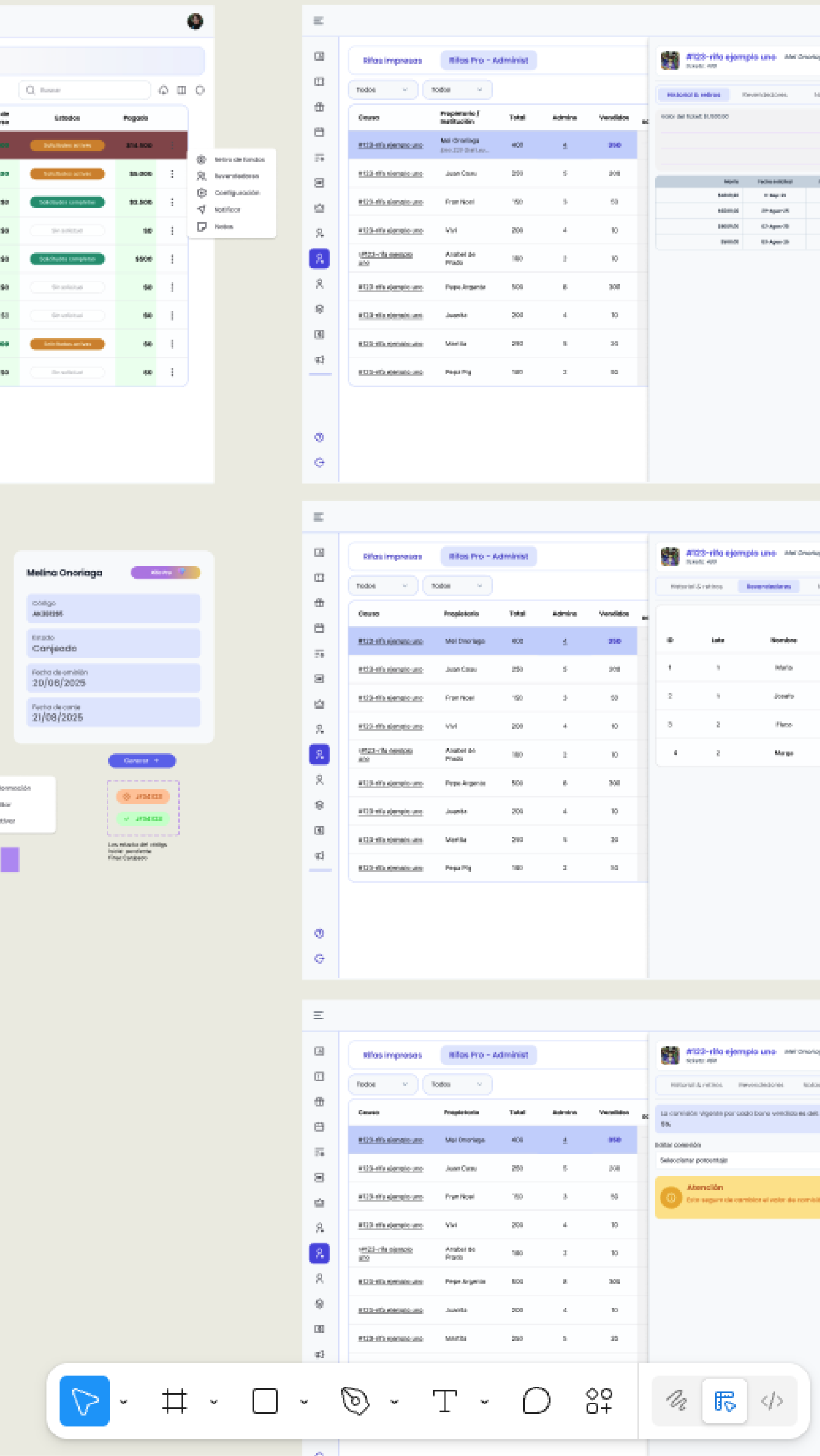
Task: Click help icon in middle frame sidebar
Action: click(319, 933)
